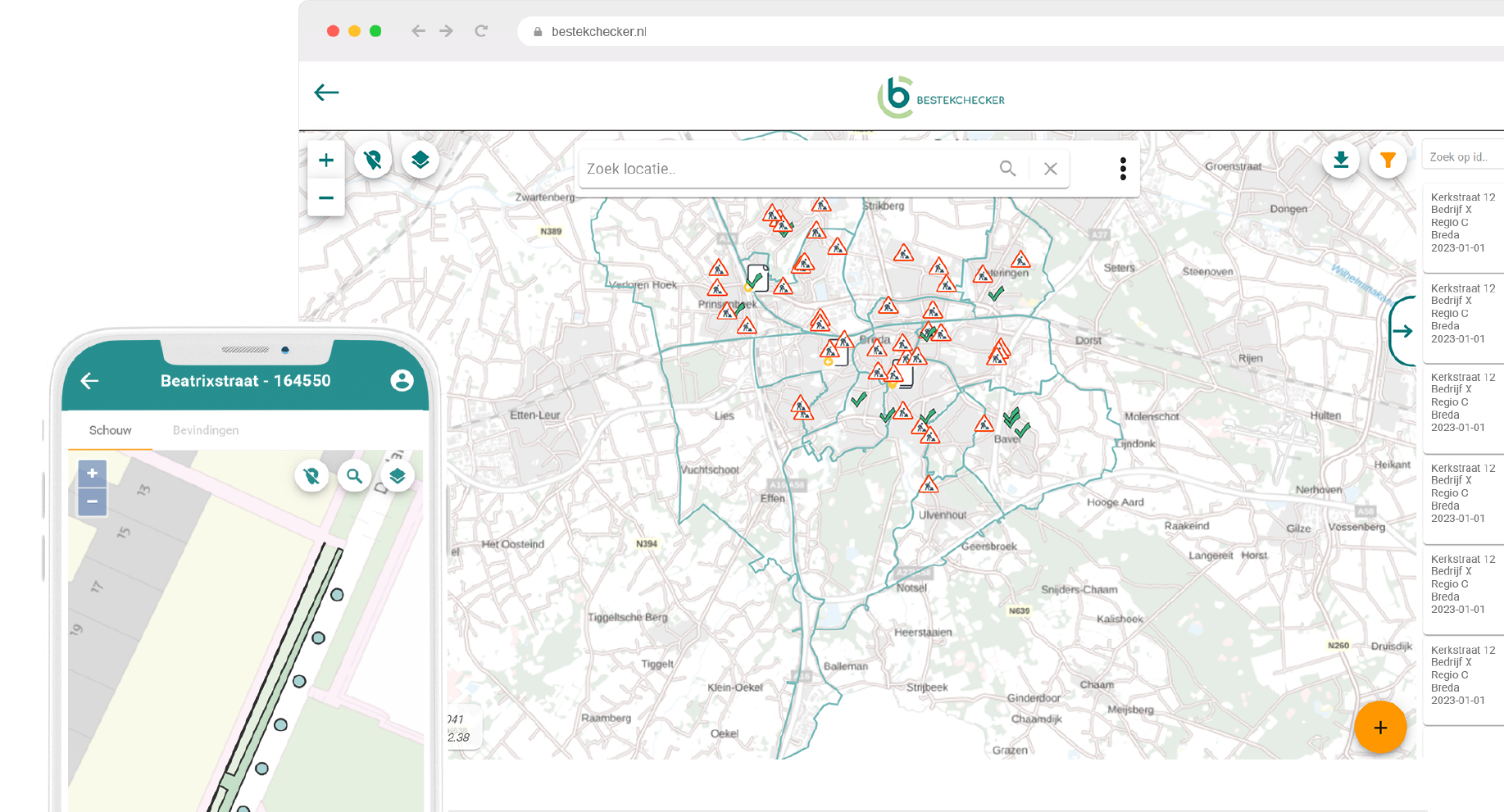Viewport: 1504px width, 812px height.
Task: Go back using the app's green arrow
Action: [326, 93]
